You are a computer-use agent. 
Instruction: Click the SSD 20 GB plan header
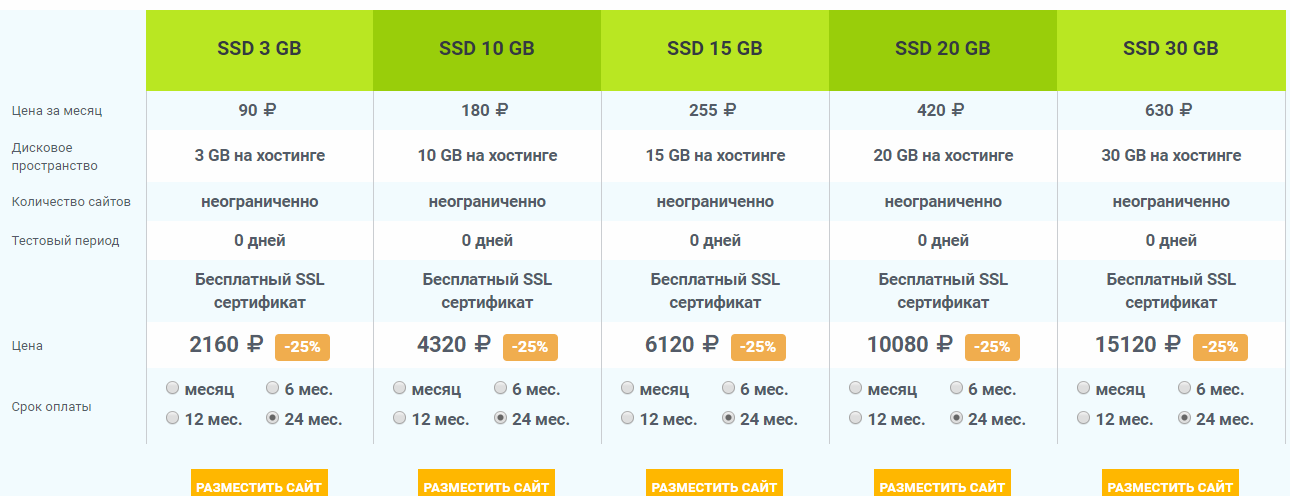click(943, 49)
